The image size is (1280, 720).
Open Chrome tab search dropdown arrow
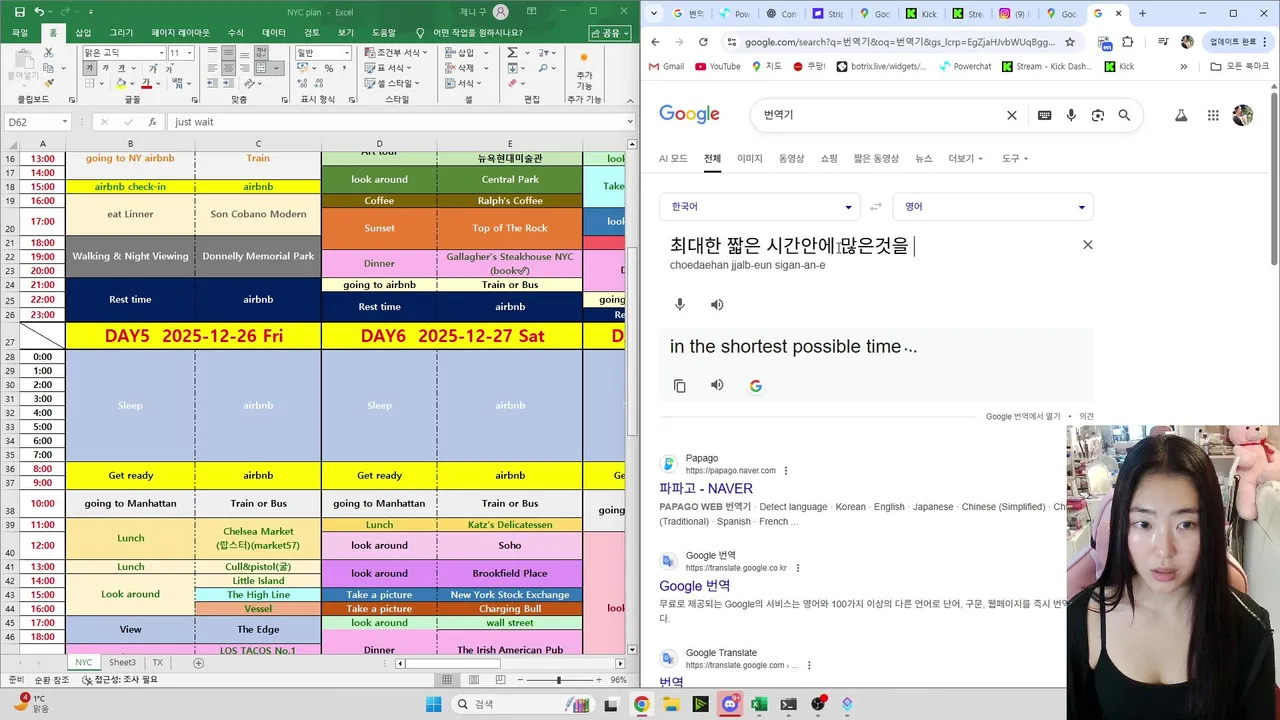(x=654, y=13)
